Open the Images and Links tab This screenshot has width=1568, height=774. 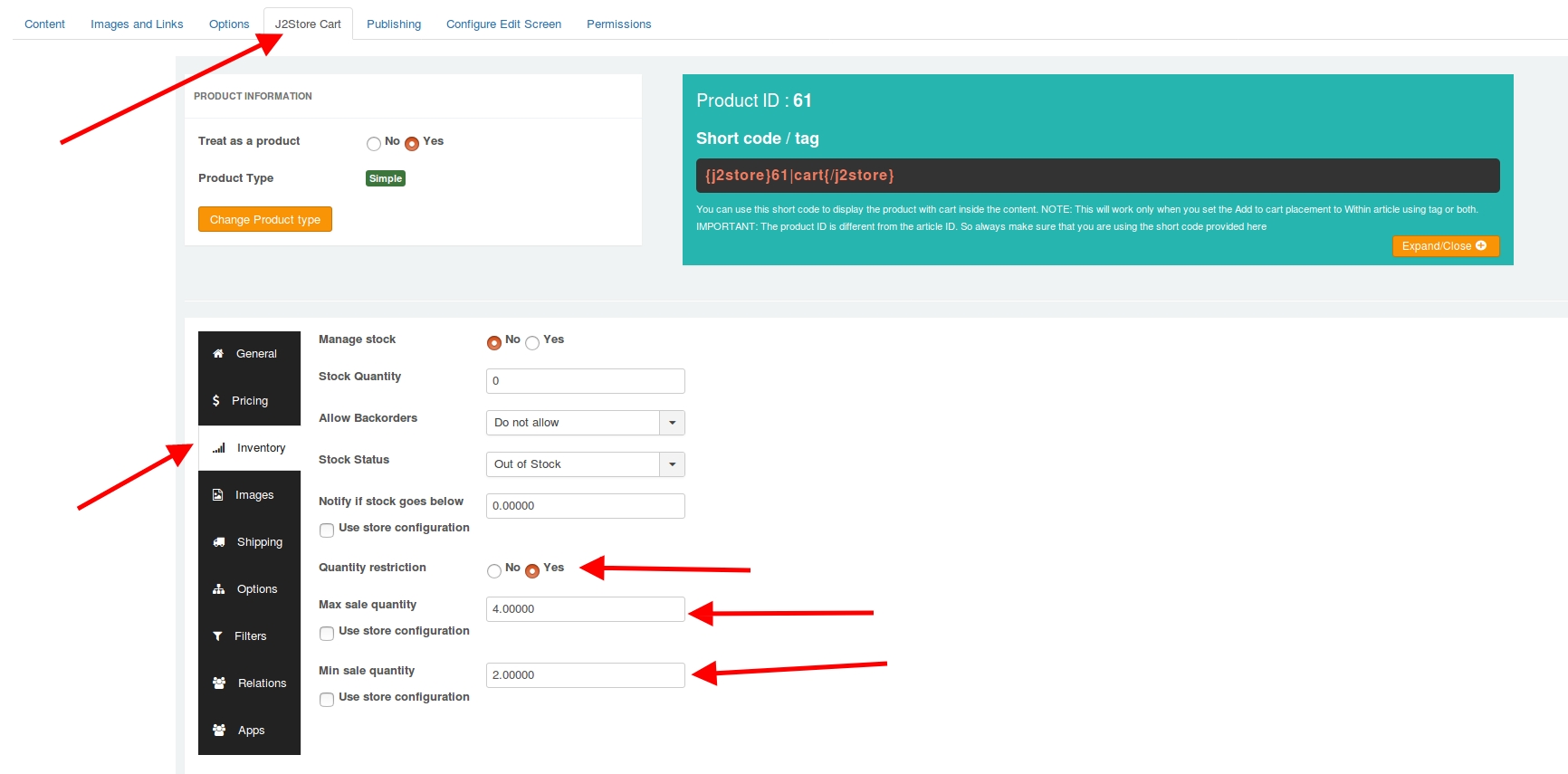(x=137, y=24)
